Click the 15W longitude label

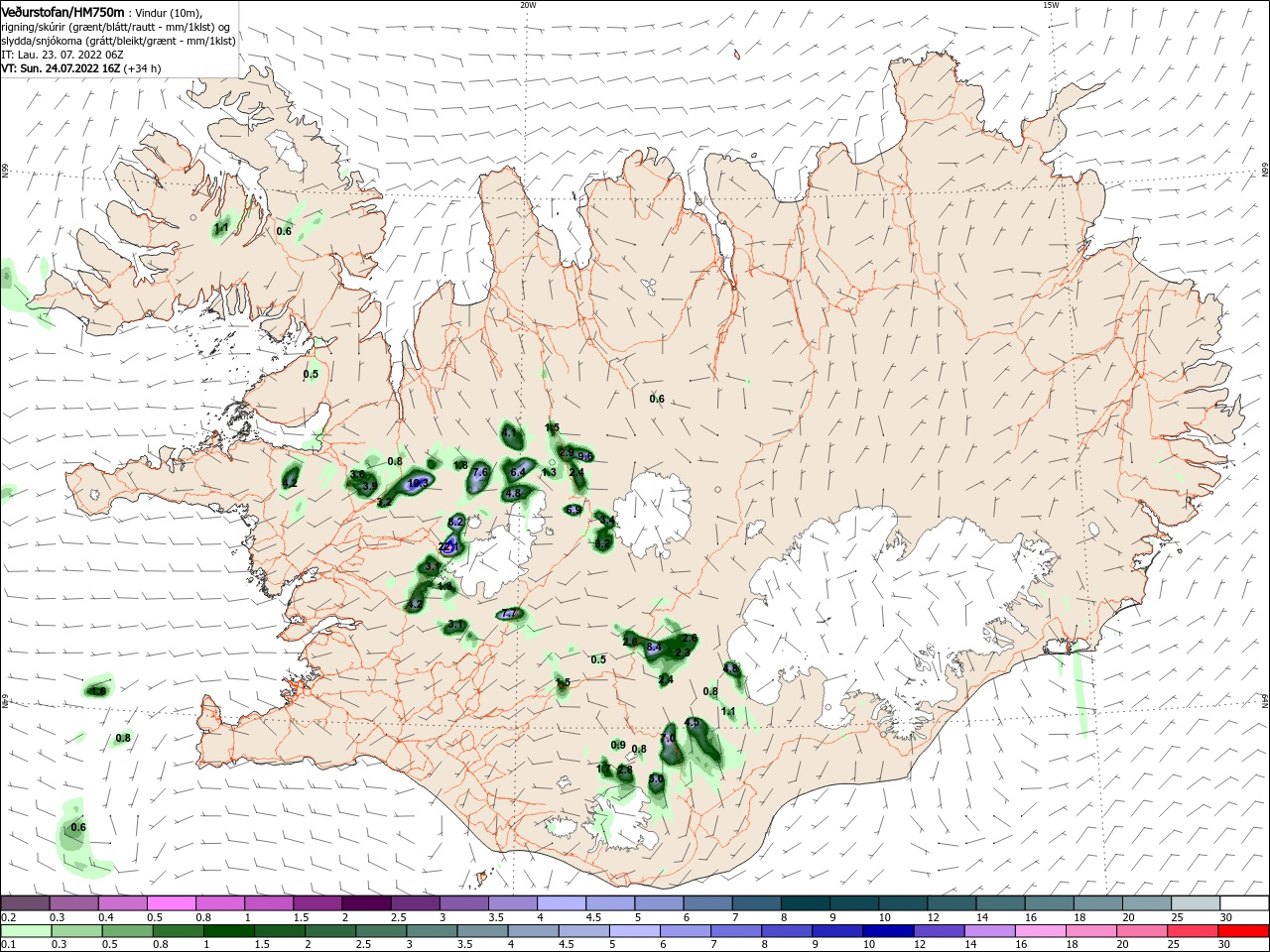(x=1051, y=5)
